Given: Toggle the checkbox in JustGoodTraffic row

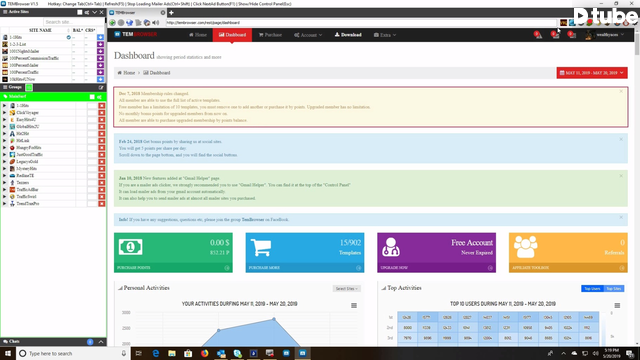Looking at the screenshot, I should pyautogui.click(x=92, y=155).
